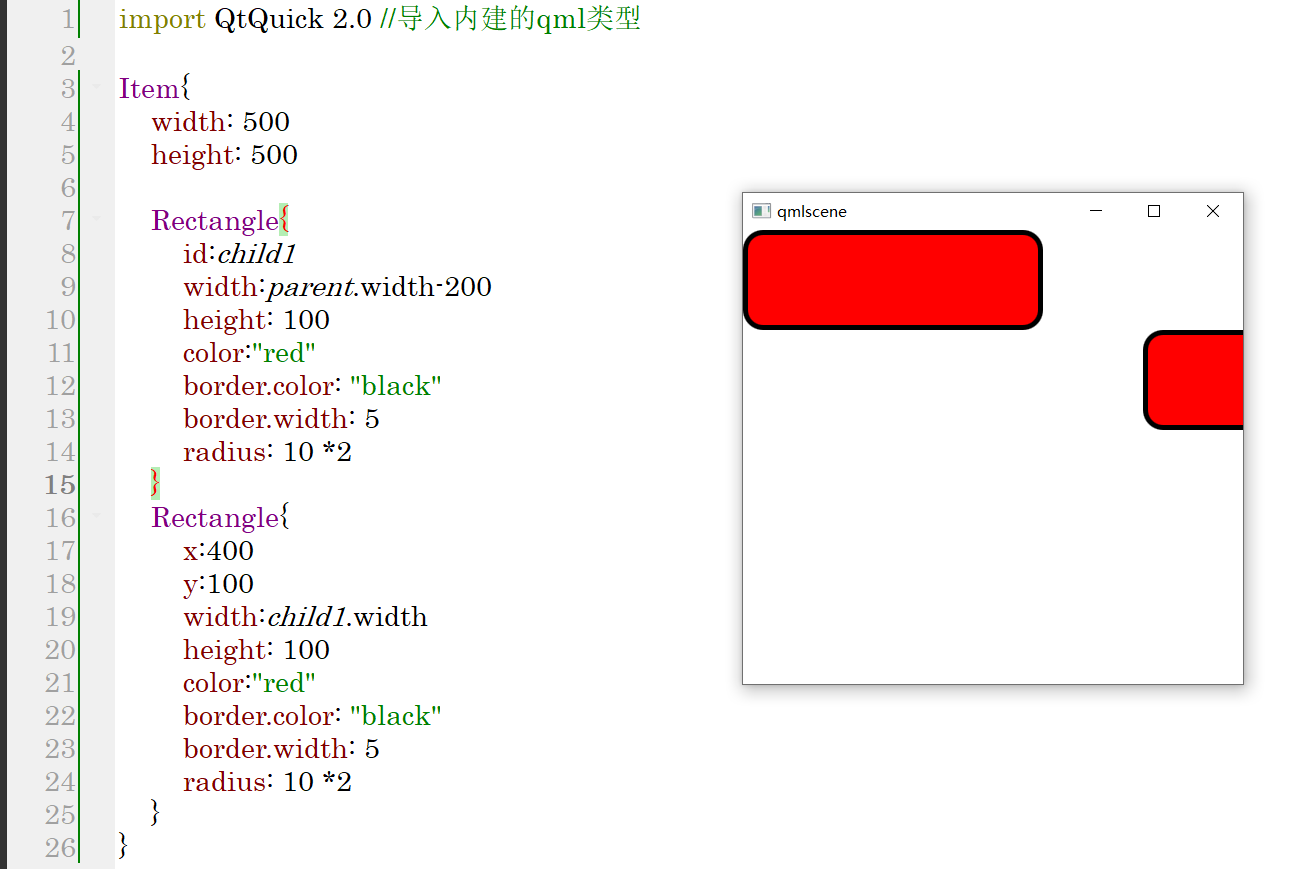1297x869 pixels.
Task: Click the 'Rectangle{' keyword on line 7
Action: coord(221,221)
